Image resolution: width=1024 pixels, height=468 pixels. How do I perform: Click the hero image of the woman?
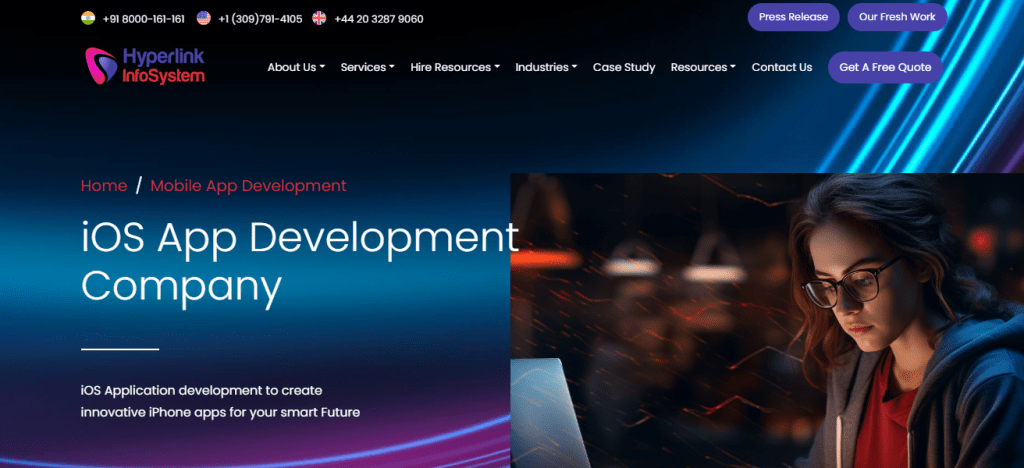[767, 320]
